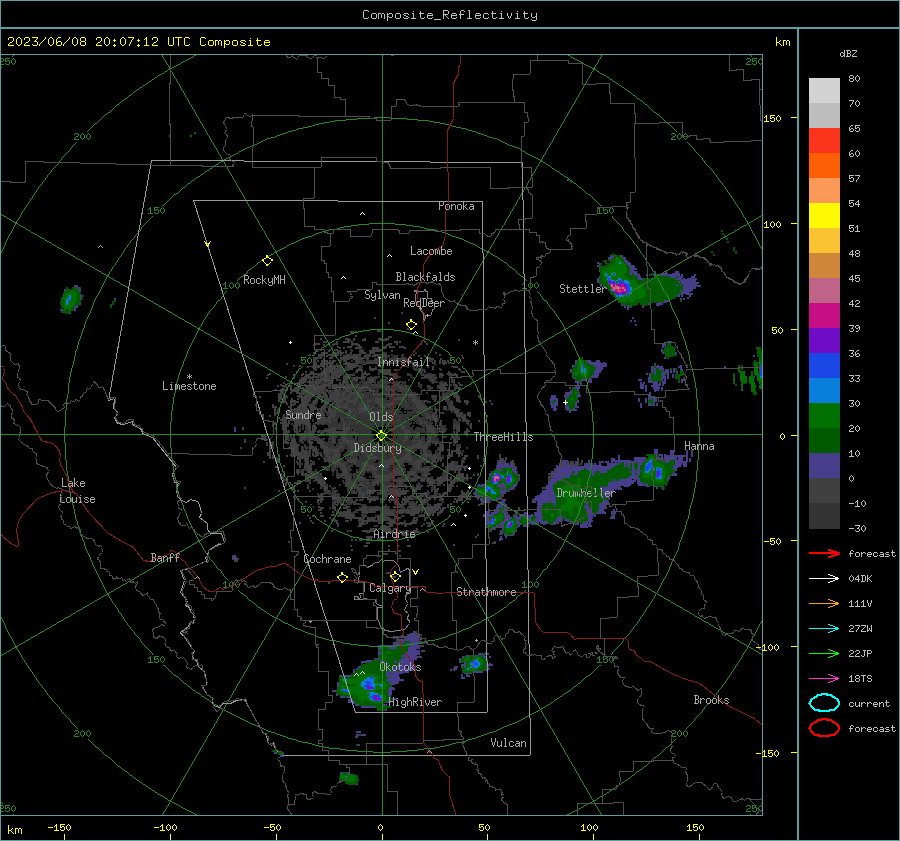The height and width of the screenshot is (841, 900).
Task: Click the Banff label
Action: click(165, 558)
